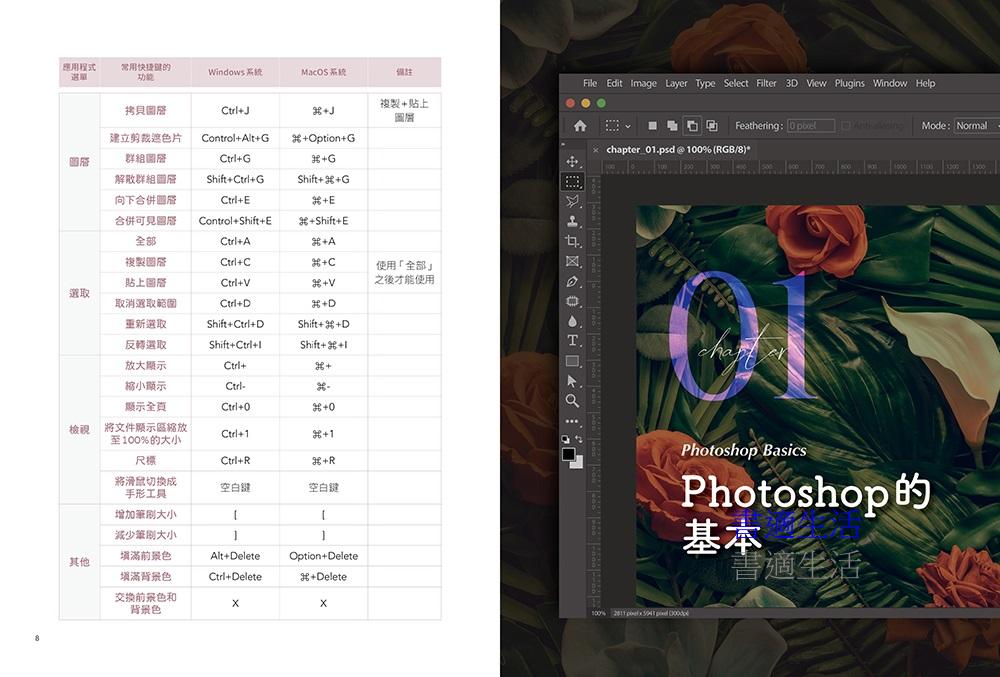Select the Pen tool
Screen dimensions: 1000x677
coord(572,281)
